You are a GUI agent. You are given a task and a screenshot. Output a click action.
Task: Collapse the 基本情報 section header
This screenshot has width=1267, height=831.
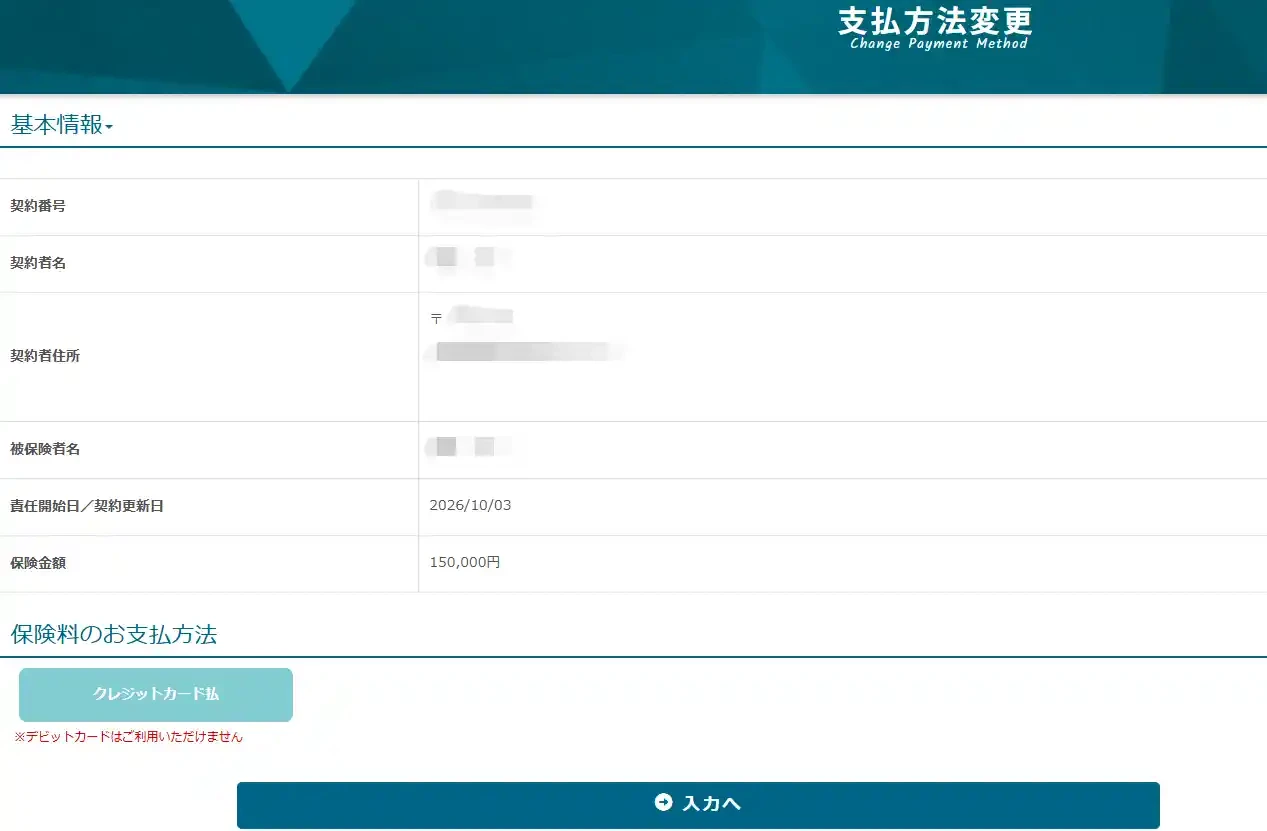62,125
